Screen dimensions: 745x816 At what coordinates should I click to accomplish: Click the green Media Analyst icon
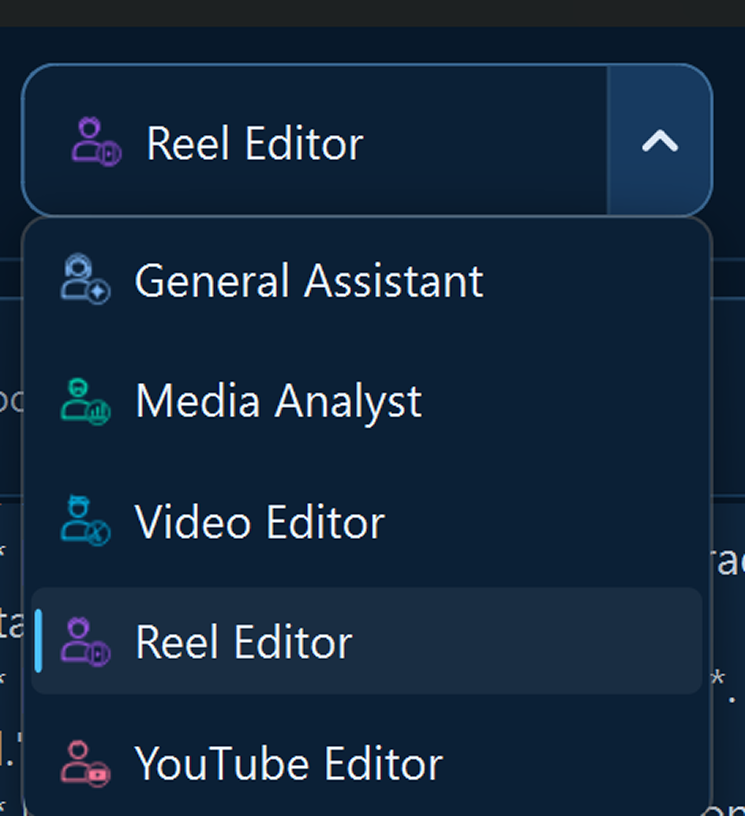(86, 401)
